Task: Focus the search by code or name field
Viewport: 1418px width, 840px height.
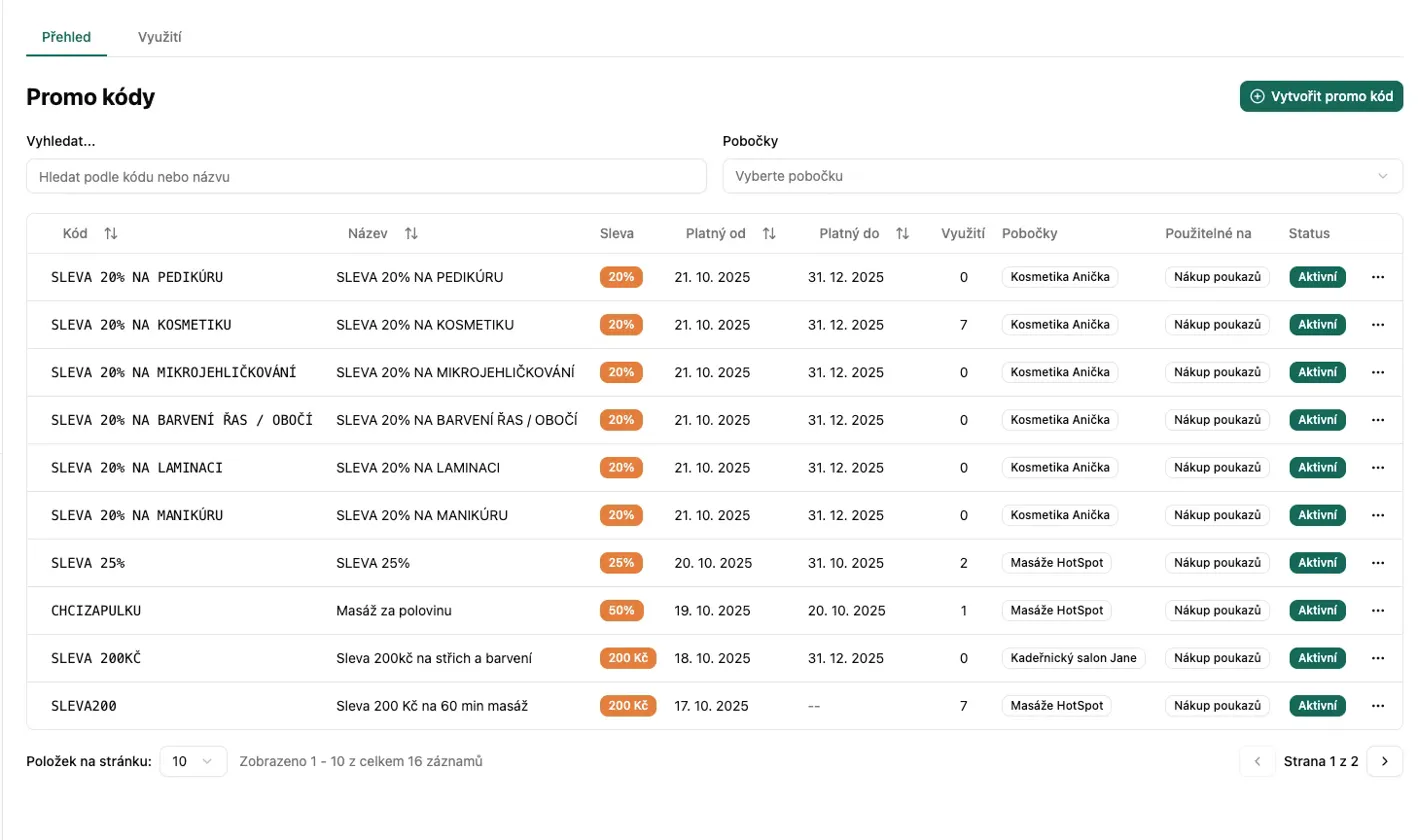Action: coord(366,176)
